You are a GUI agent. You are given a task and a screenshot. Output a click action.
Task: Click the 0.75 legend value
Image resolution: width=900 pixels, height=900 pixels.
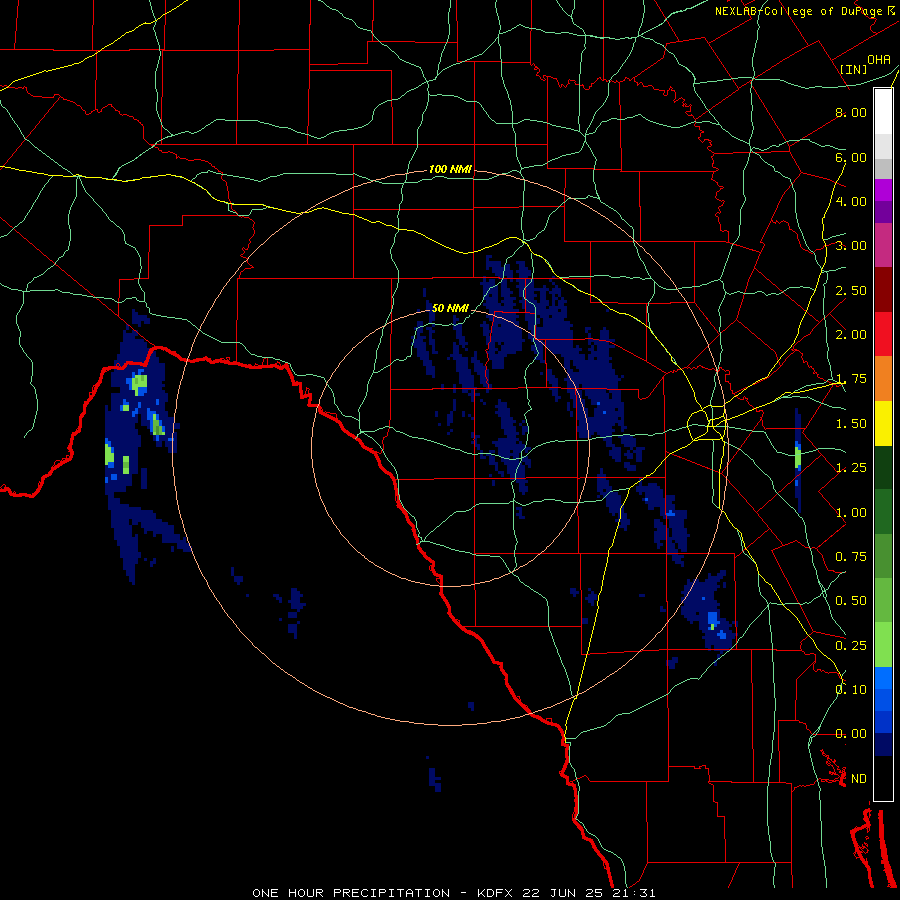coord(851,557)
